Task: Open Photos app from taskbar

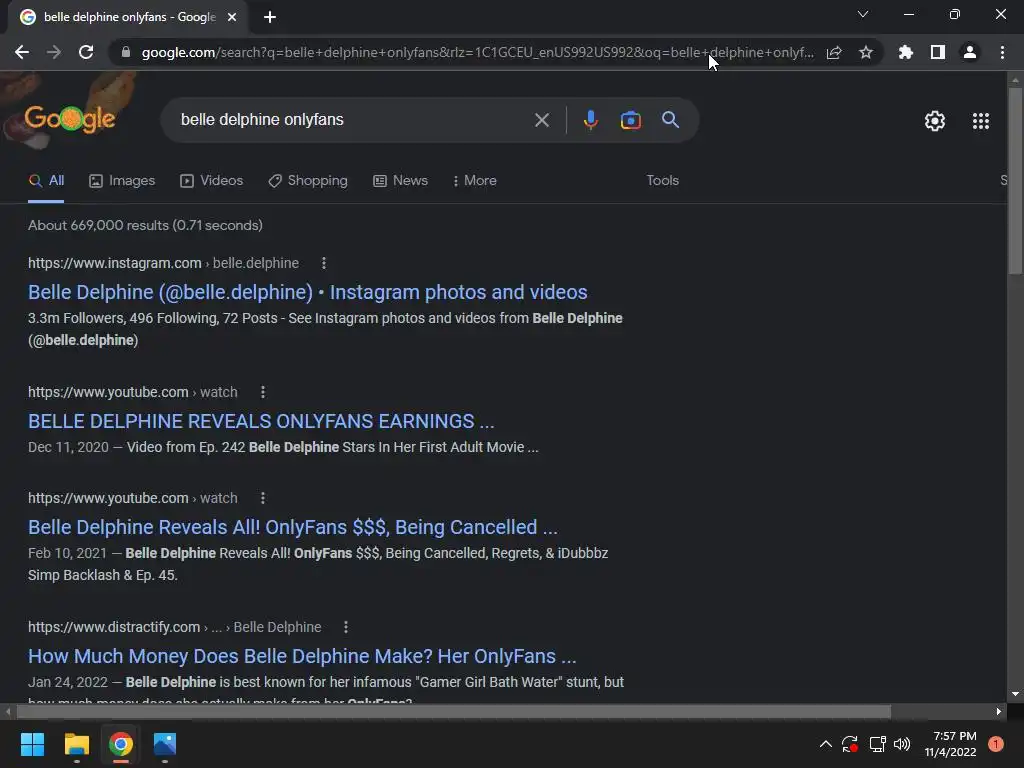Action: point(165,744)
